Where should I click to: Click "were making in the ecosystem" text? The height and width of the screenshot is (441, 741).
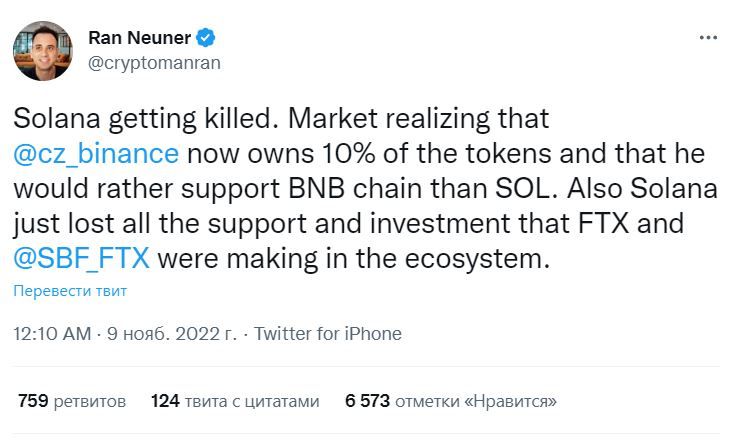tap(353, 259)
